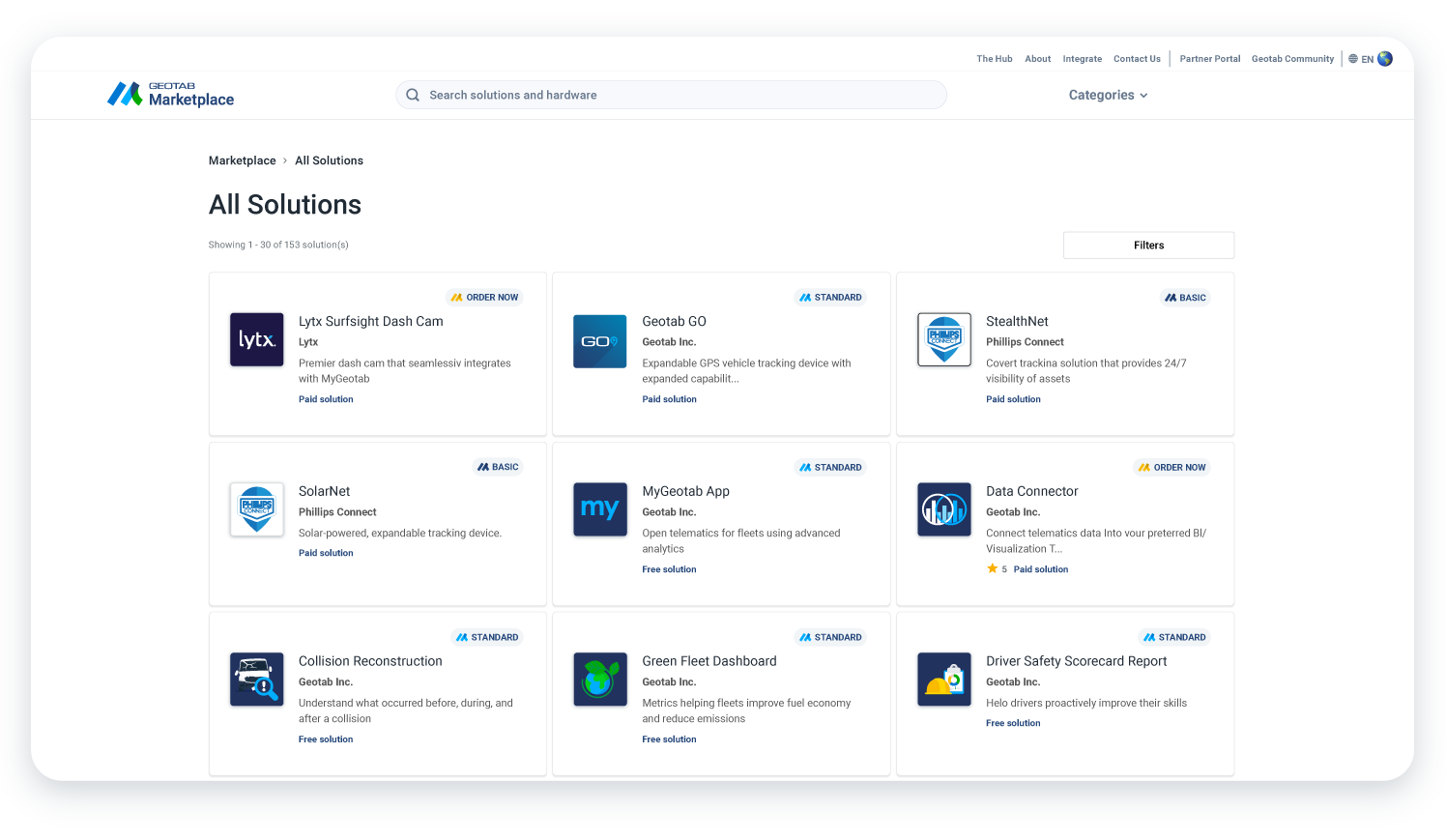The height and width of the screenshot is (840, 1446).
Task: Open the MyGeotab App tile icon
Action: [599, 509]
